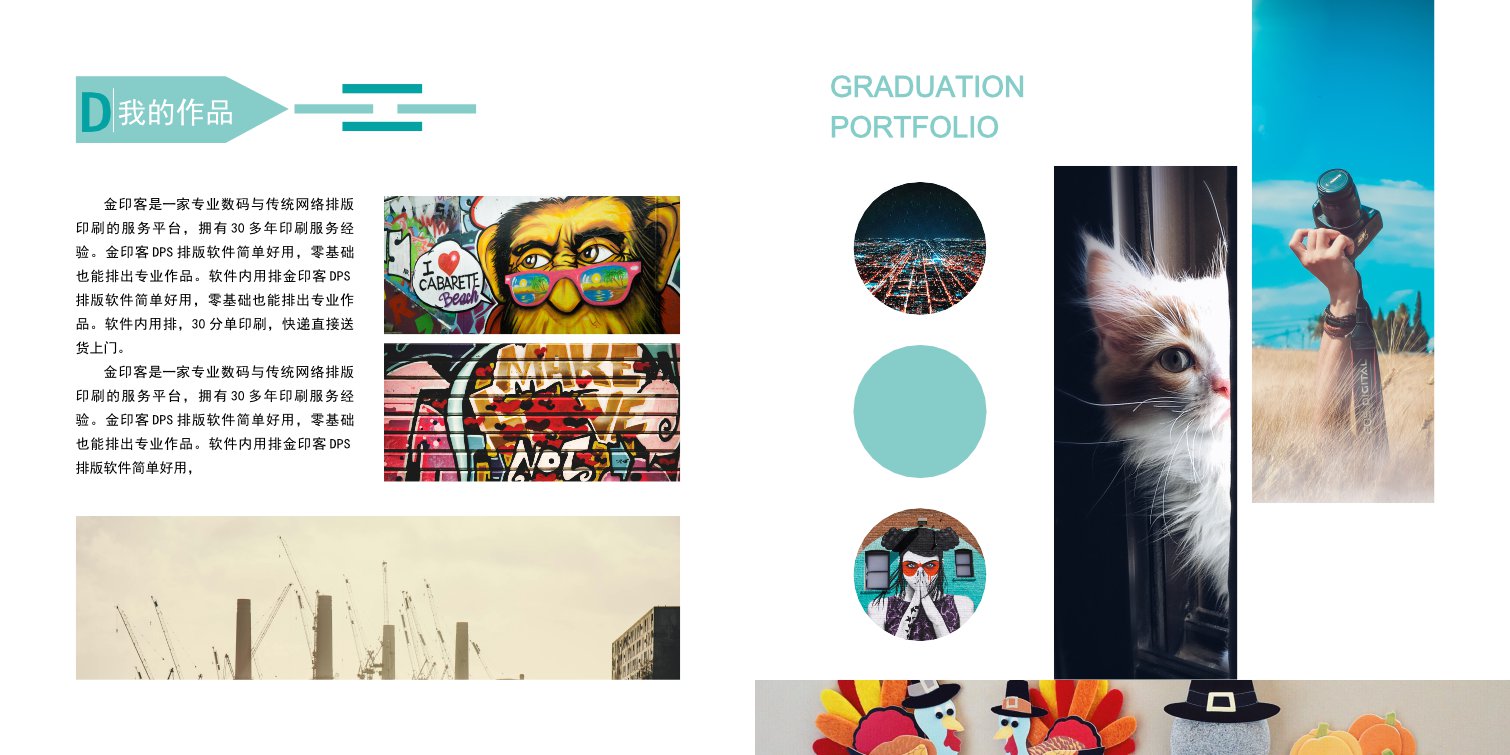Click the GRADUATION title text
Image resolution: width=1510 pixels, height=755 pixels.
[927, 87]
